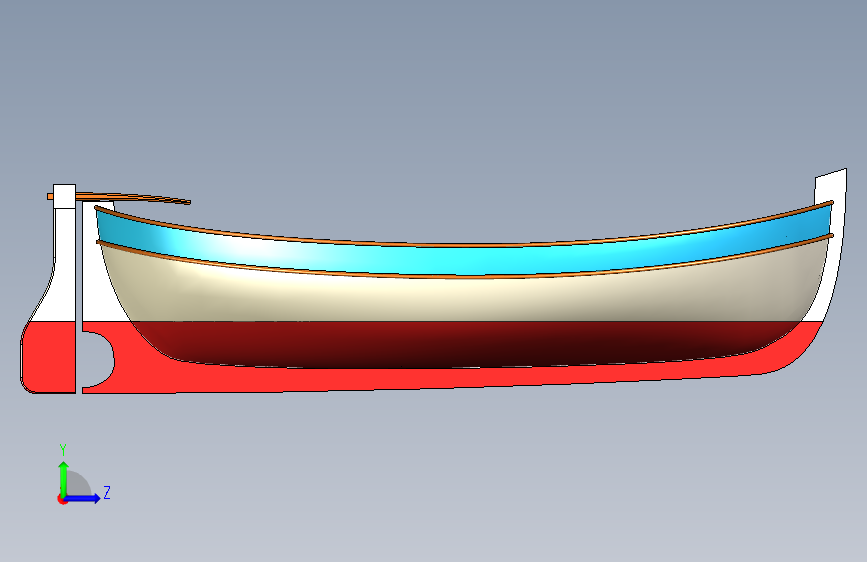Click the red origin ball of the triad
Viewport: 867px width, 562px height.
pyautogui.click(x=62, y=499)
